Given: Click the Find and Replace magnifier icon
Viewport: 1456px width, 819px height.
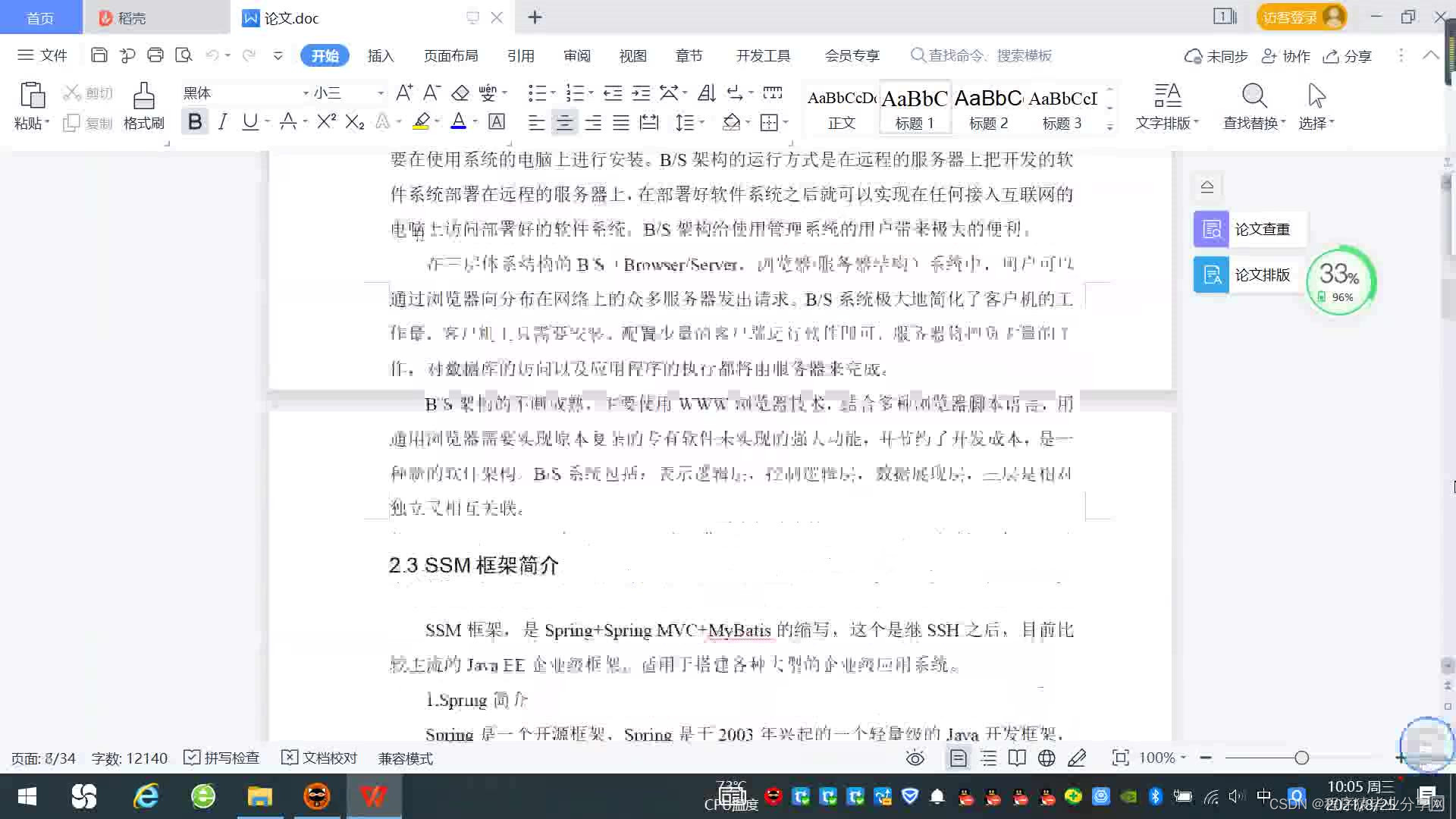Looking at the screenshot, I should tap(1254, 96).
